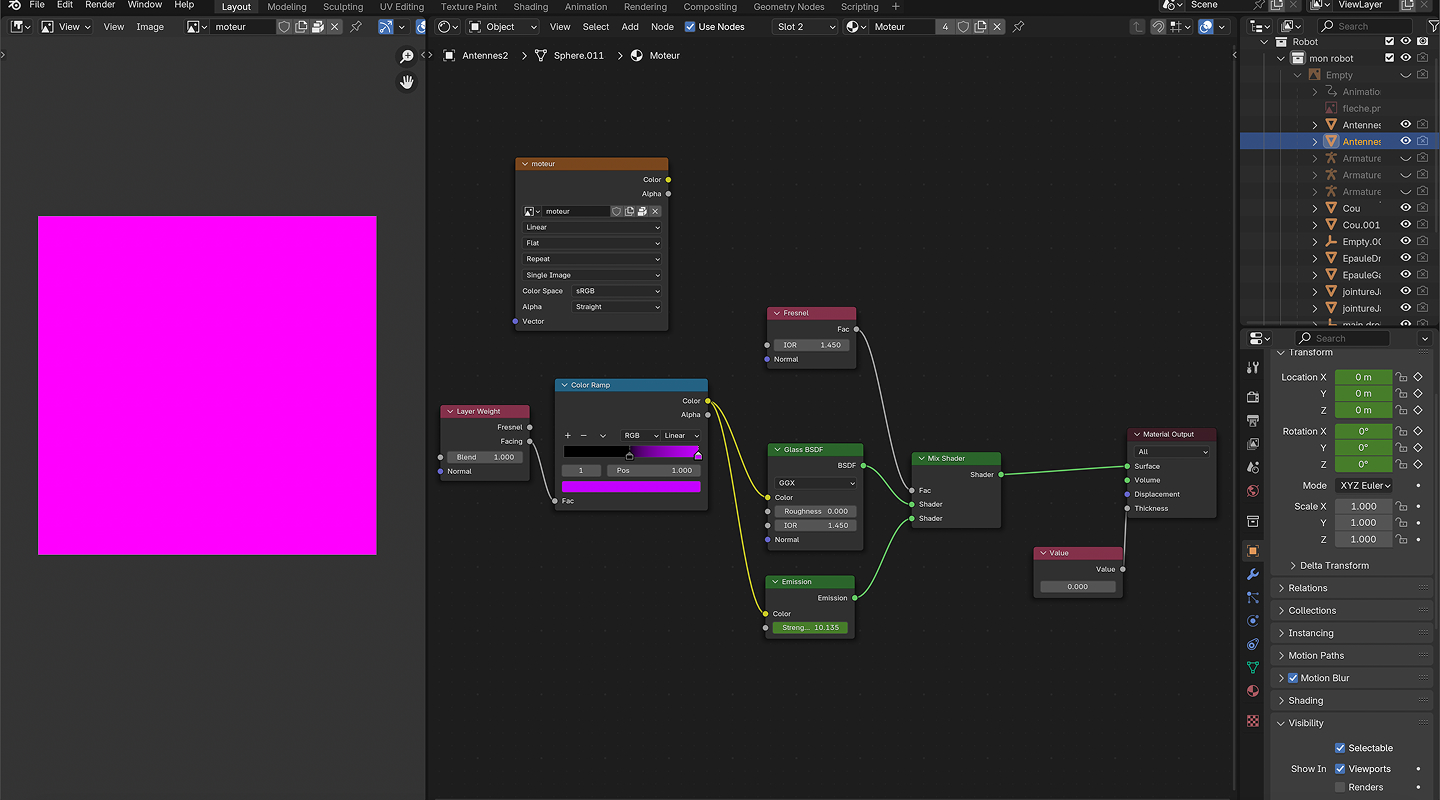1440x800 pixels.
Task: Click the zoom magnifier icon in image editor
Action: coord(407,57)
